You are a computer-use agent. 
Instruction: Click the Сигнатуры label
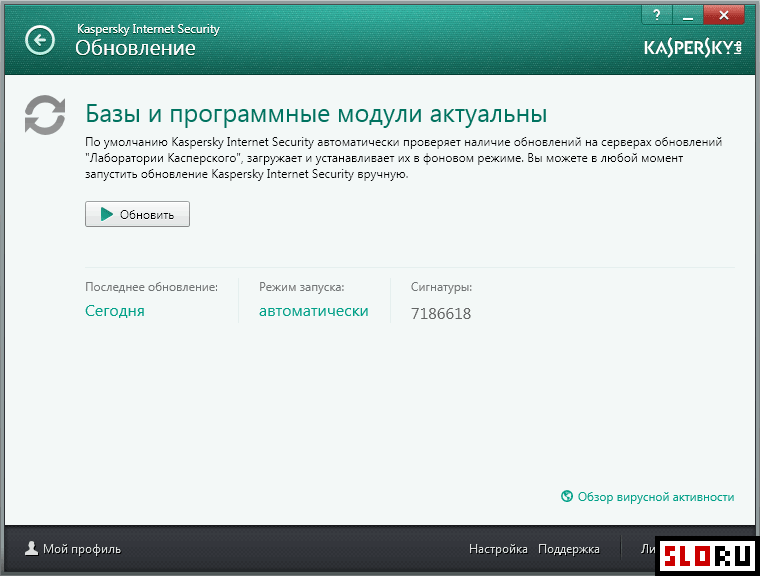coord(442,287)
